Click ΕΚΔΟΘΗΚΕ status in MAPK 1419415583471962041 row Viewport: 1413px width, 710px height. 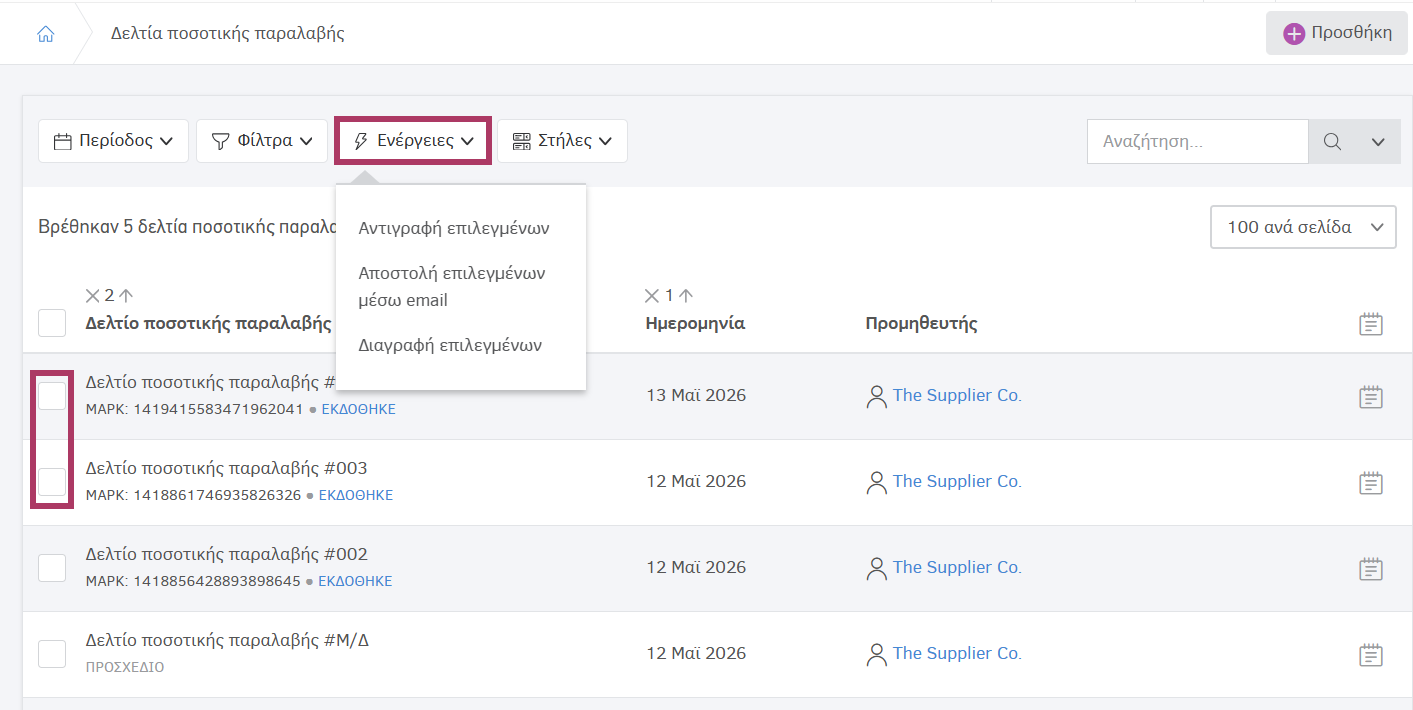pos(359,409)
